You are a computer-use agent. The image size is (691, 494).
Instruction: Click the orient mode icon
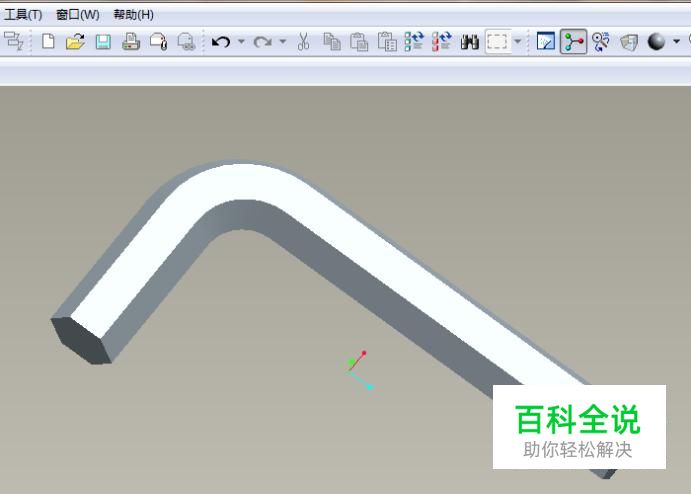(601, 41)
